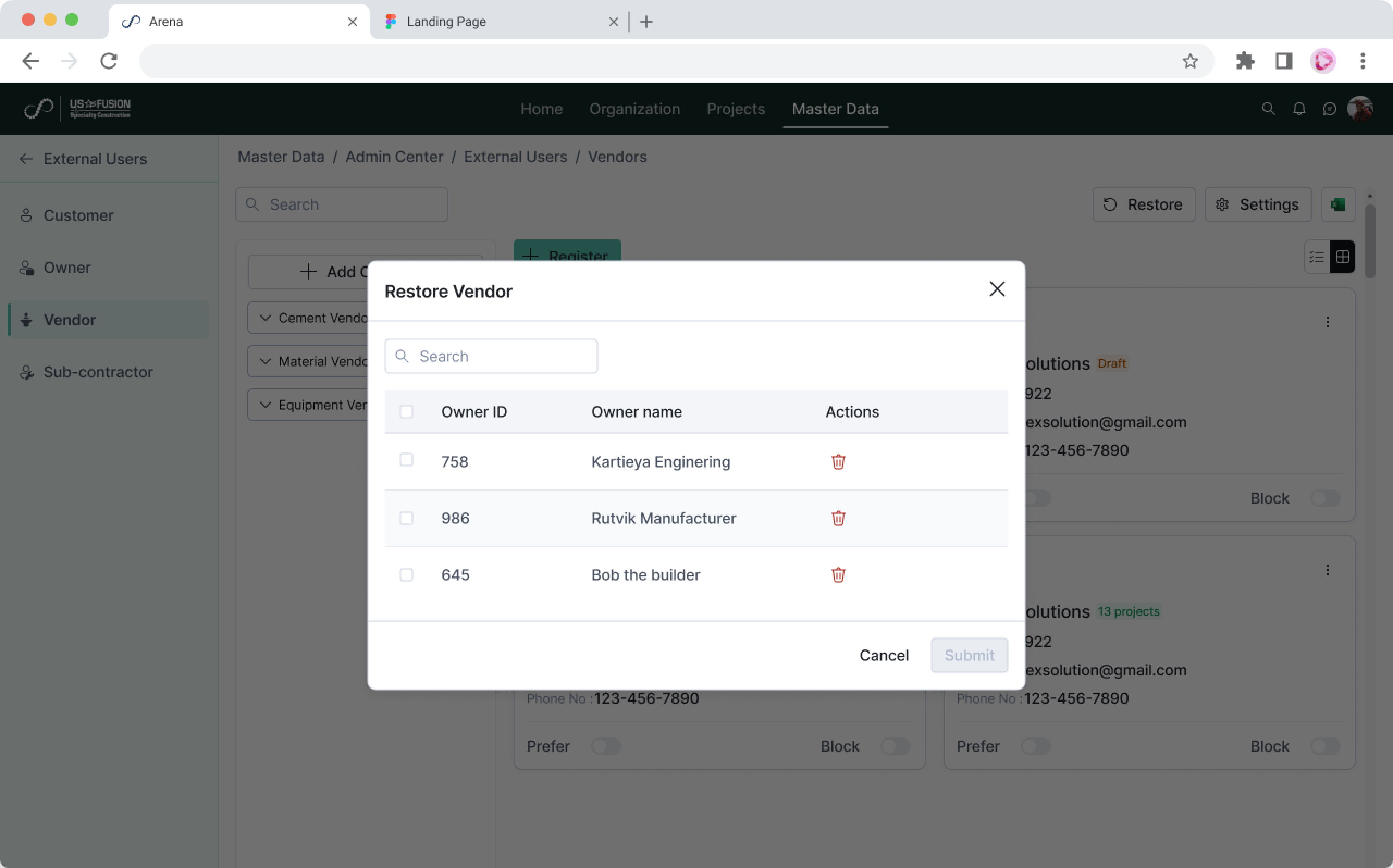Expand Cement Vendor category chevron
Image resolution: width=1393 pixels, height=868 pixels.
[265, 318]
